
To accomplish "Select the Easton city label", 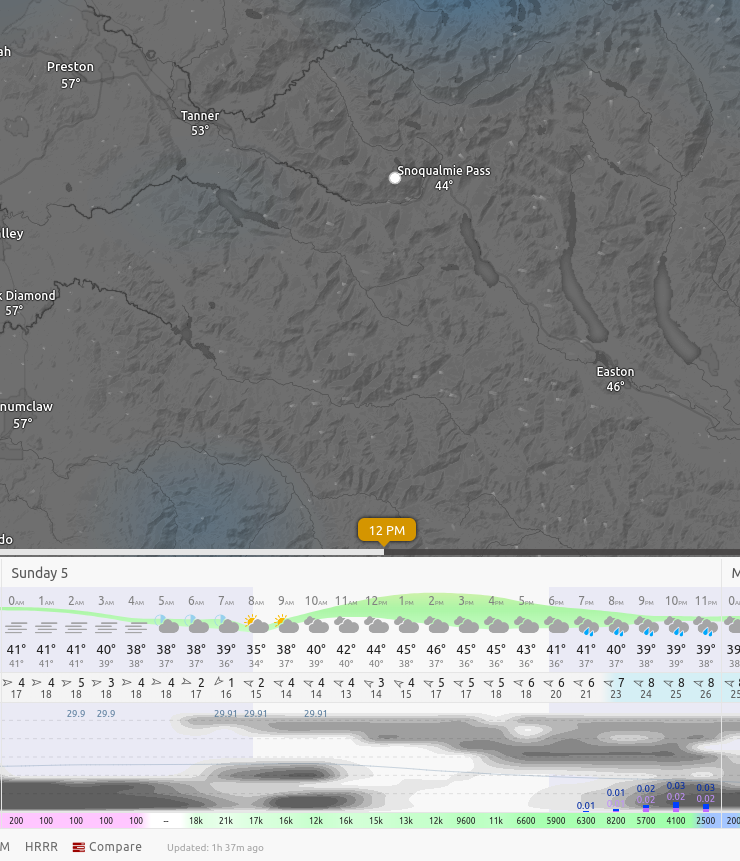I will coord(615,372).
